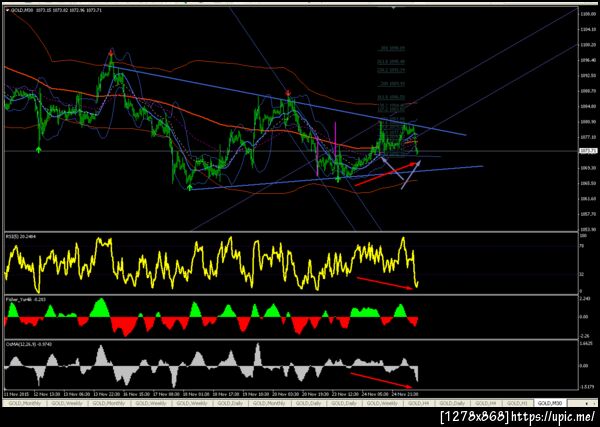
Task: Select the RSI(5) 20.2484 indicator label
Action: (19, 237)
